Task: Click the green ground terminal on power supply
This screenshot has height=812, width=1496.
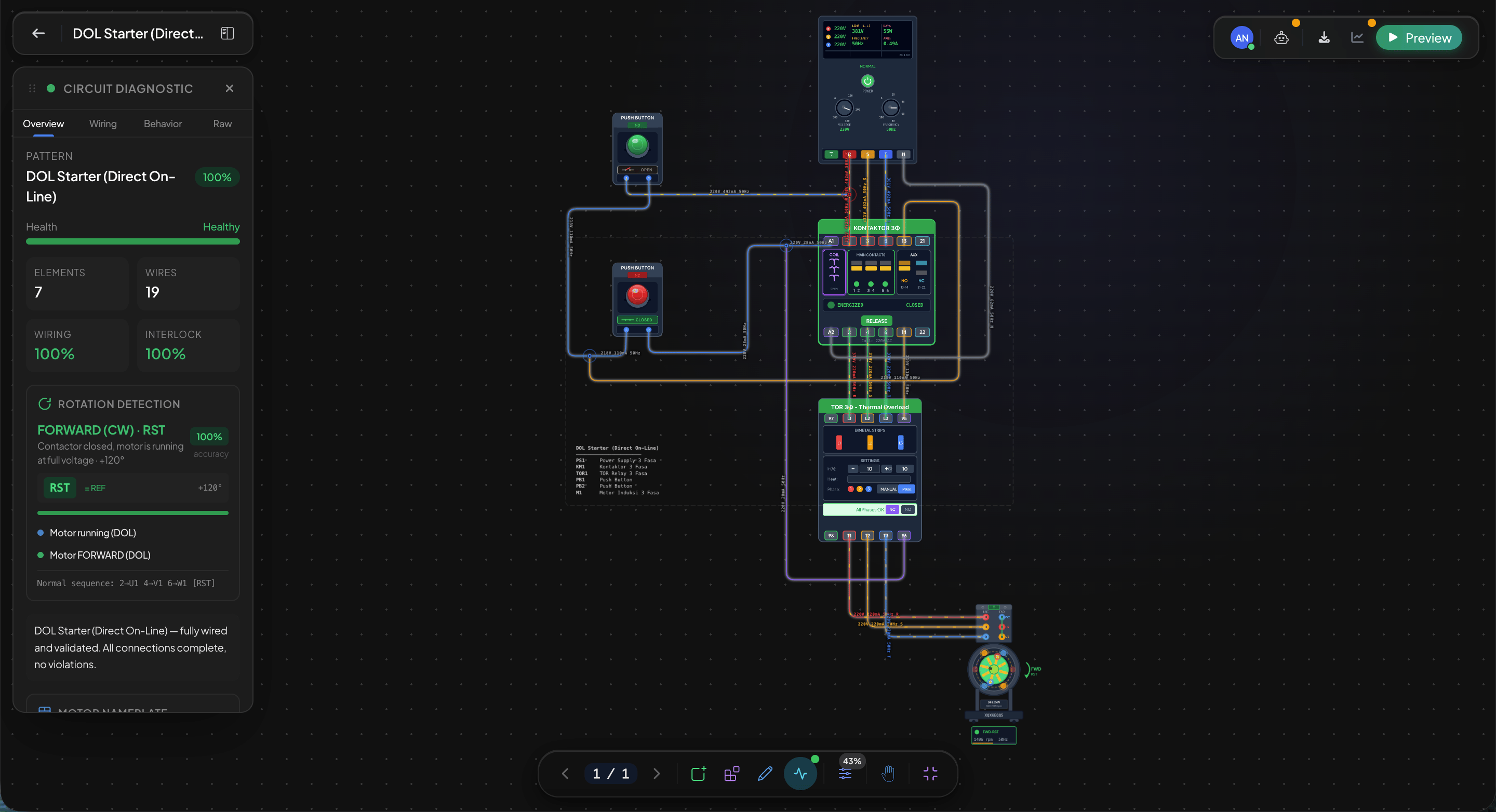Action: [831, 154]
